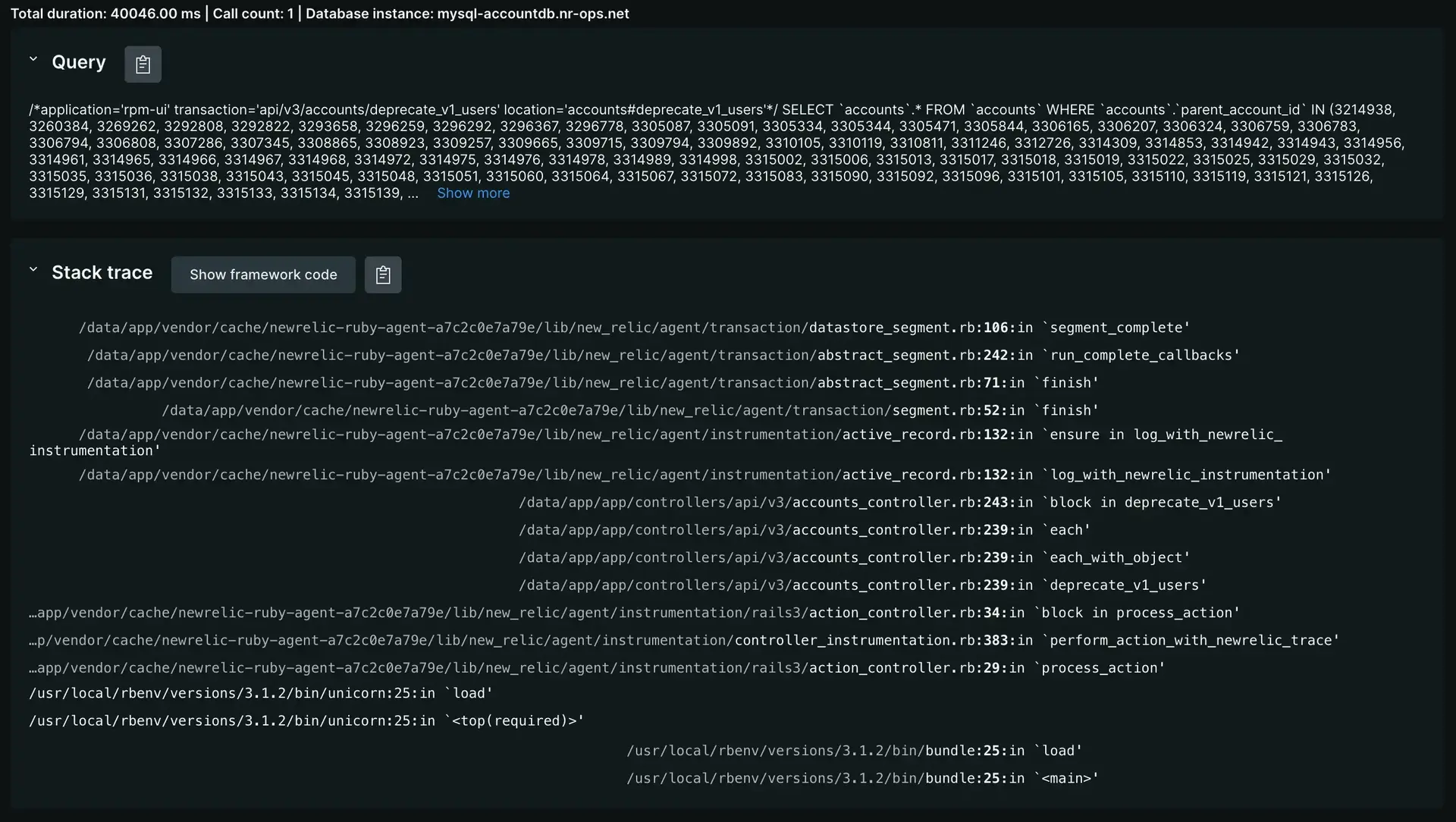
Task: Click the abstract_segment.rb:71 finish frame
Action: tap(591, 383)
